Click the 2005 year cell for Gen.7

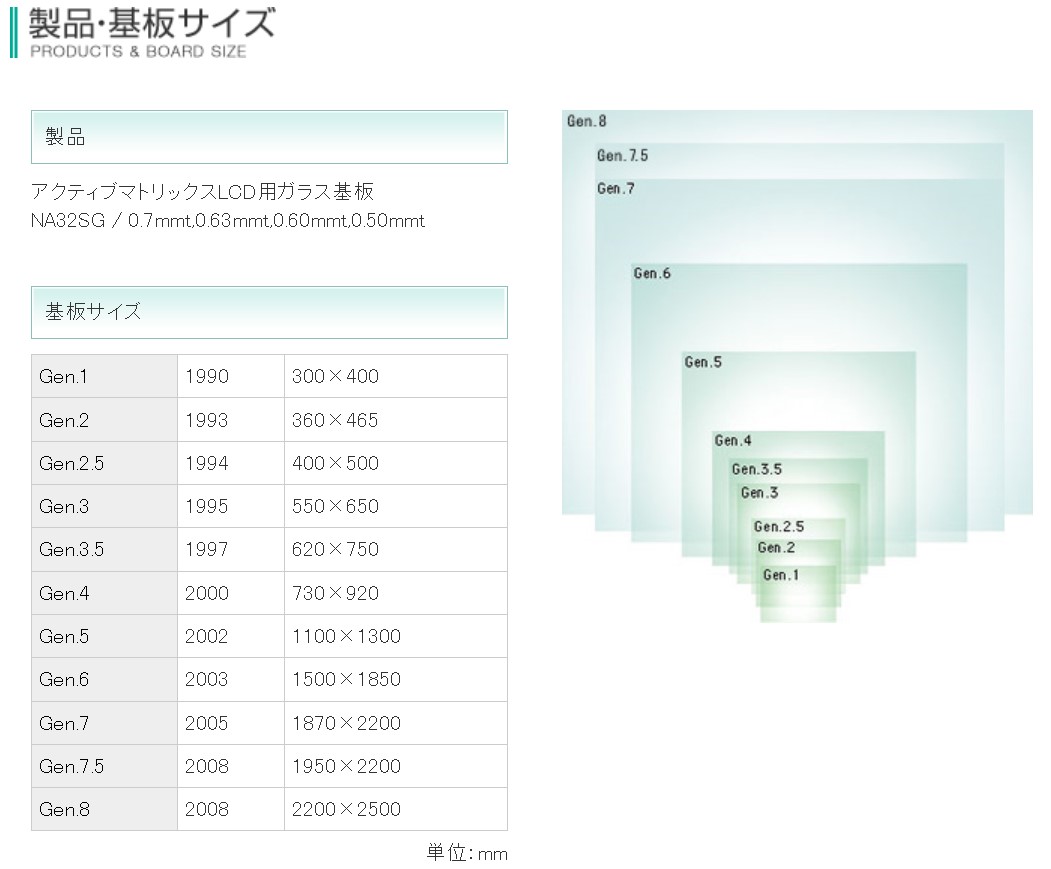(x=231, y=723)
